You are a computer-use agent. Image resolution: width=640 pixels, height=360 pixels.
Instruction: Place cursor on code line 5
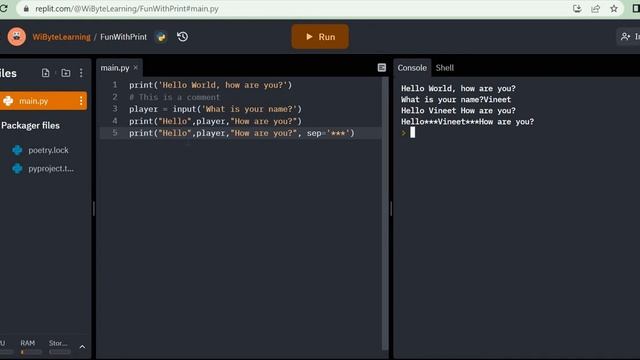click(x=242, y=133)
